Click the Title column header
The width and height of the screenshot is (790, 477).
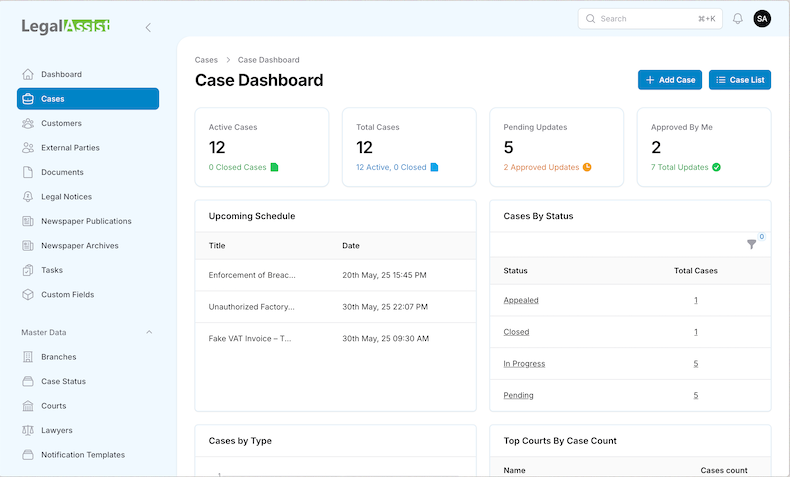[x=217, y=246]
